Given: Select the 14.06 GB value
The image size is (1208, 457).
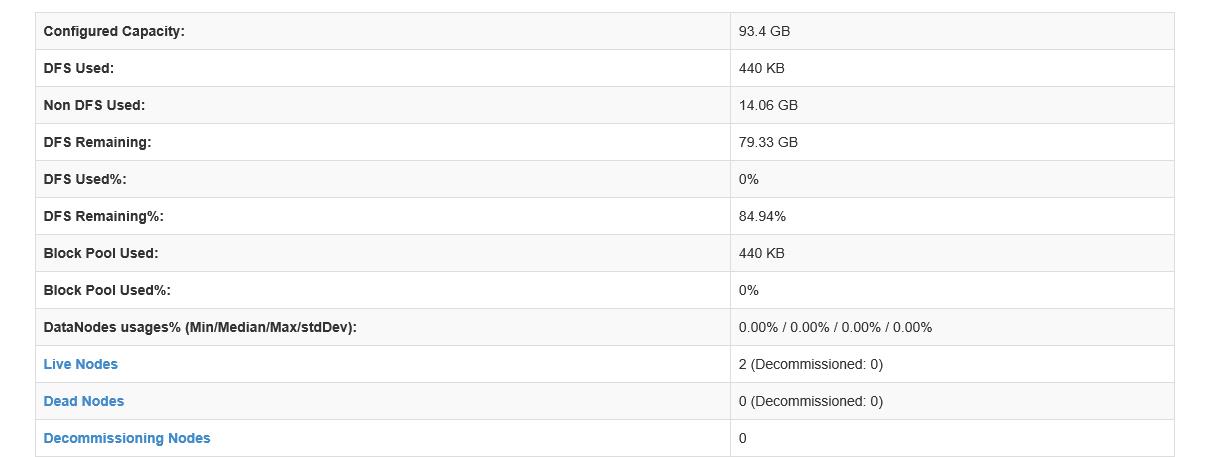Looking at the screenshot, I should point(768,105).
